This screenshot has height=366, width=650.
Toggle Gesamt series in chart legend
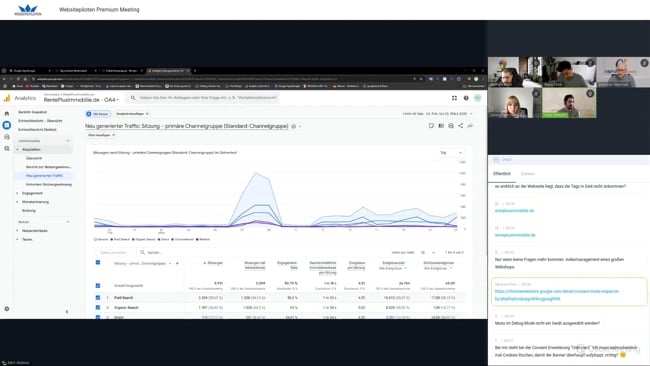101,240
